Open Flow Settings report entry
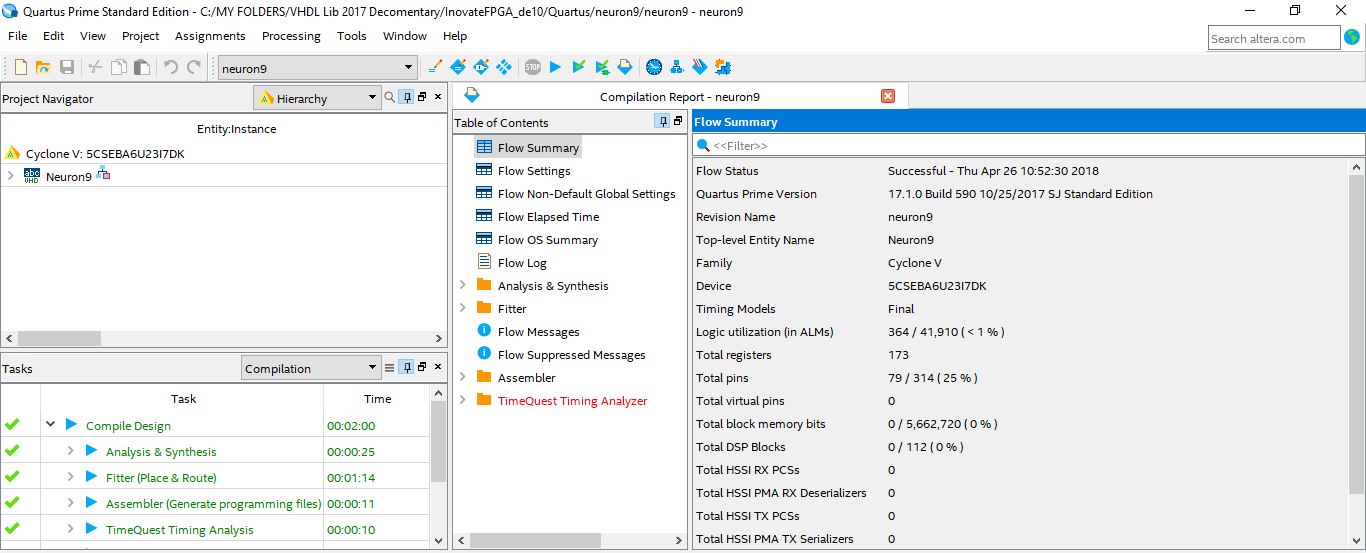The width and height of the screenshot is (1366, 553). click(534, 171)
